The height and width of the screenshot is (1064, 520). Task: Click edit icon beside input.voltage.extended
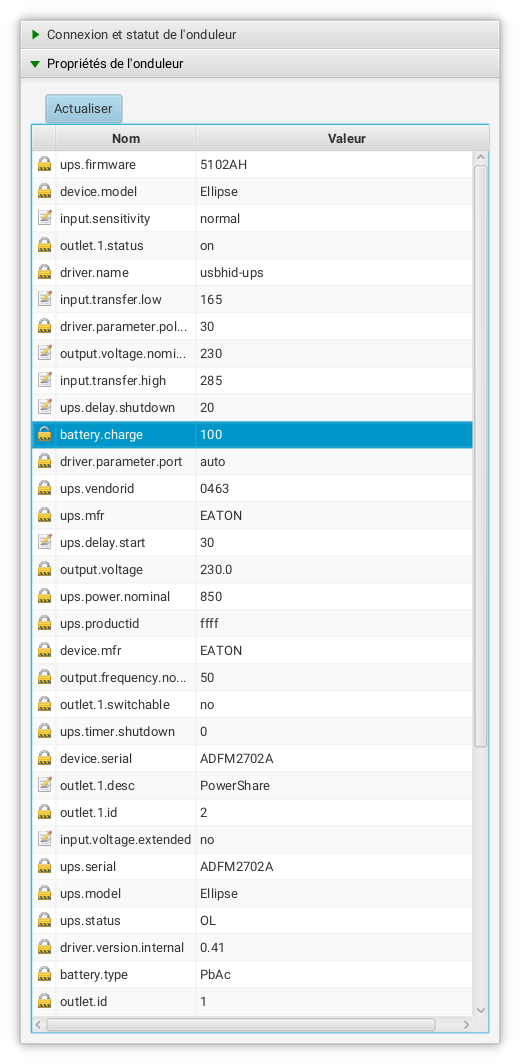(x=45, y=839)
